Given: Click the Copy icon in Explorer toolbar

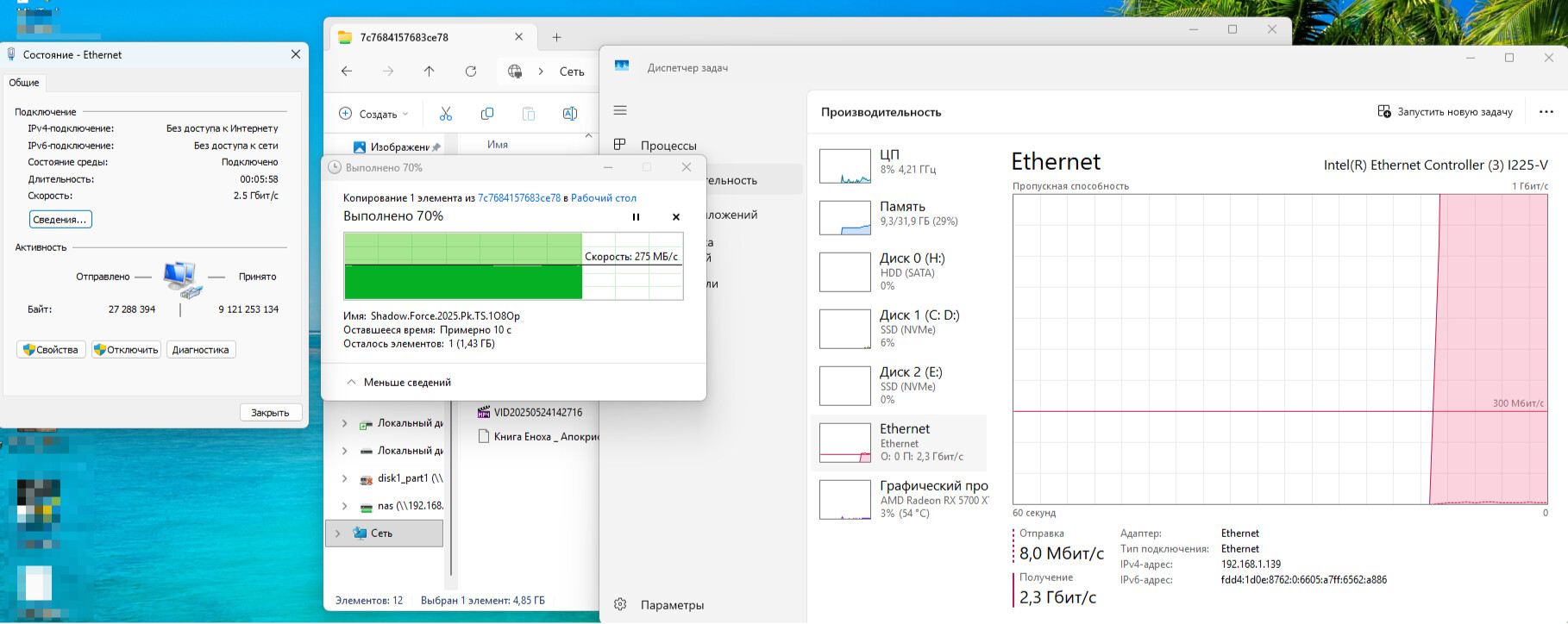Looking at the screenshot, I should coord(486,114).
